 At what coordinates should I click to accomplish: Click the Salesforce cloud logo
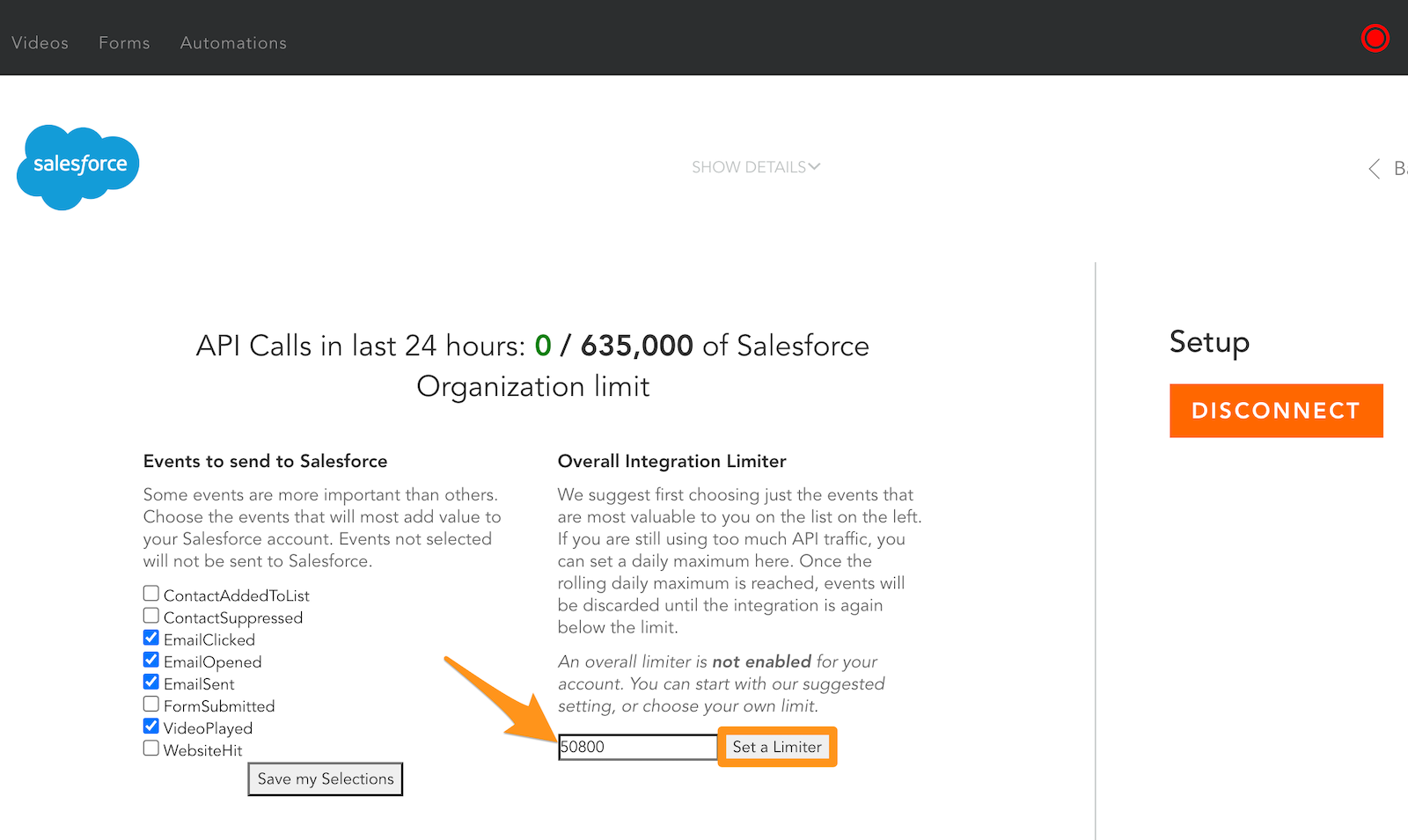78,167
